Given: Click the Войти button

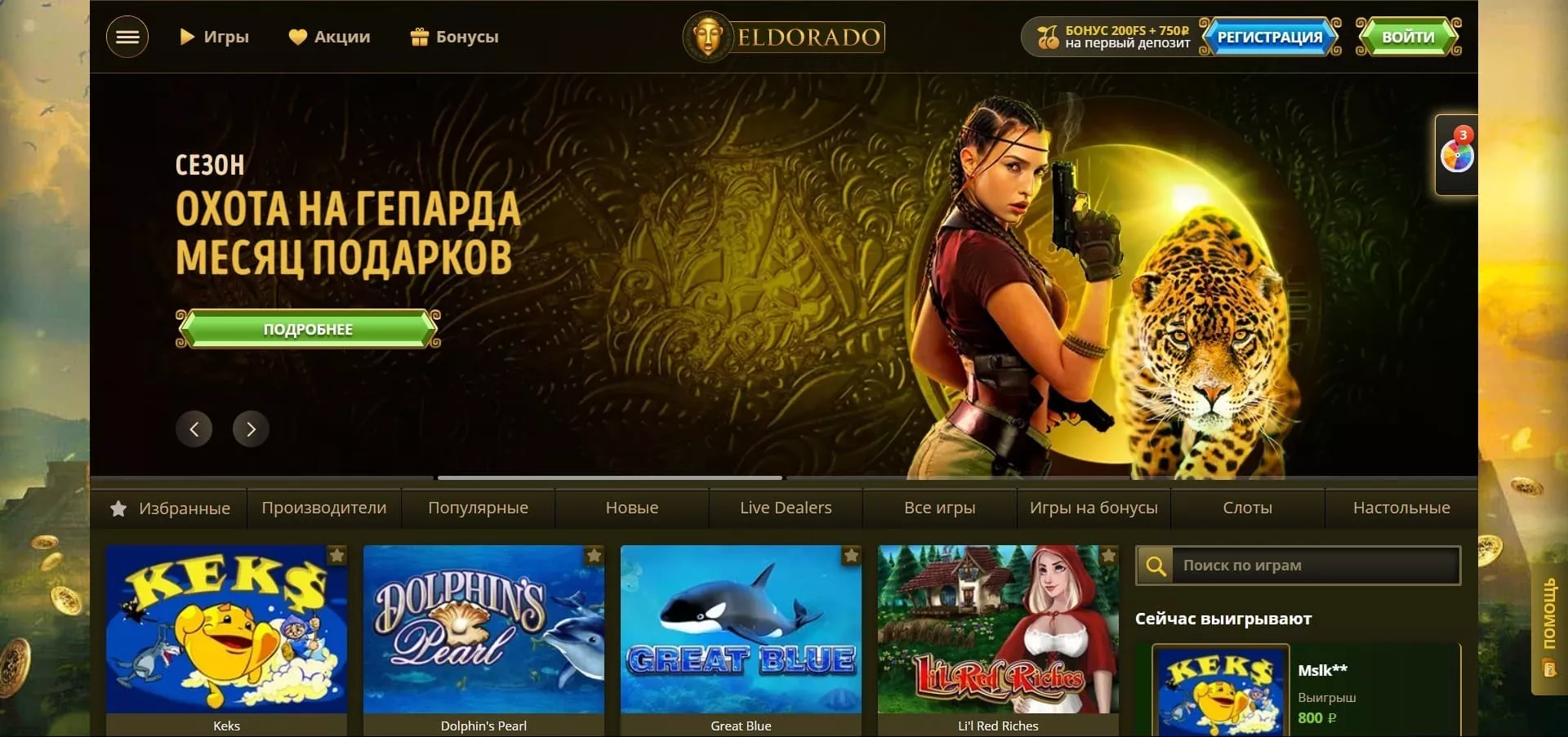Looking at the screenshot, I should [x=1408, y=37].
